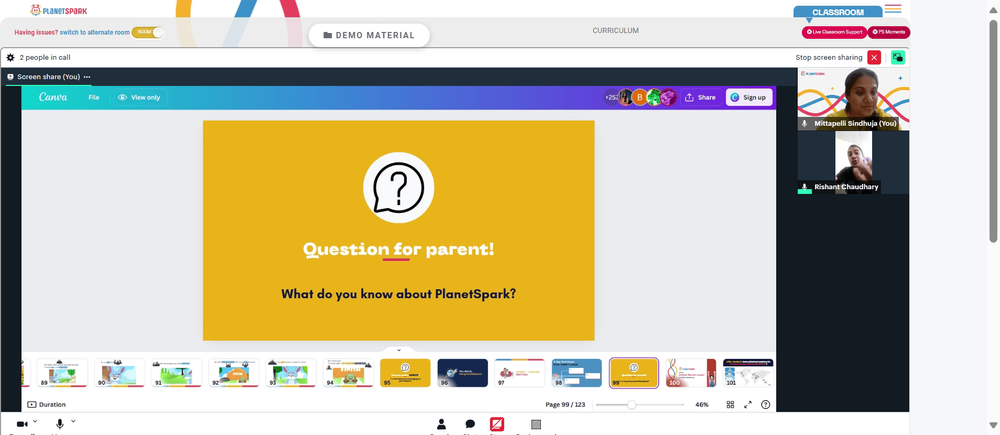Click Mittapelli Sindhuja's video tile
The width and height of the screenshot is (1000, 435).
tap(853, 99)
